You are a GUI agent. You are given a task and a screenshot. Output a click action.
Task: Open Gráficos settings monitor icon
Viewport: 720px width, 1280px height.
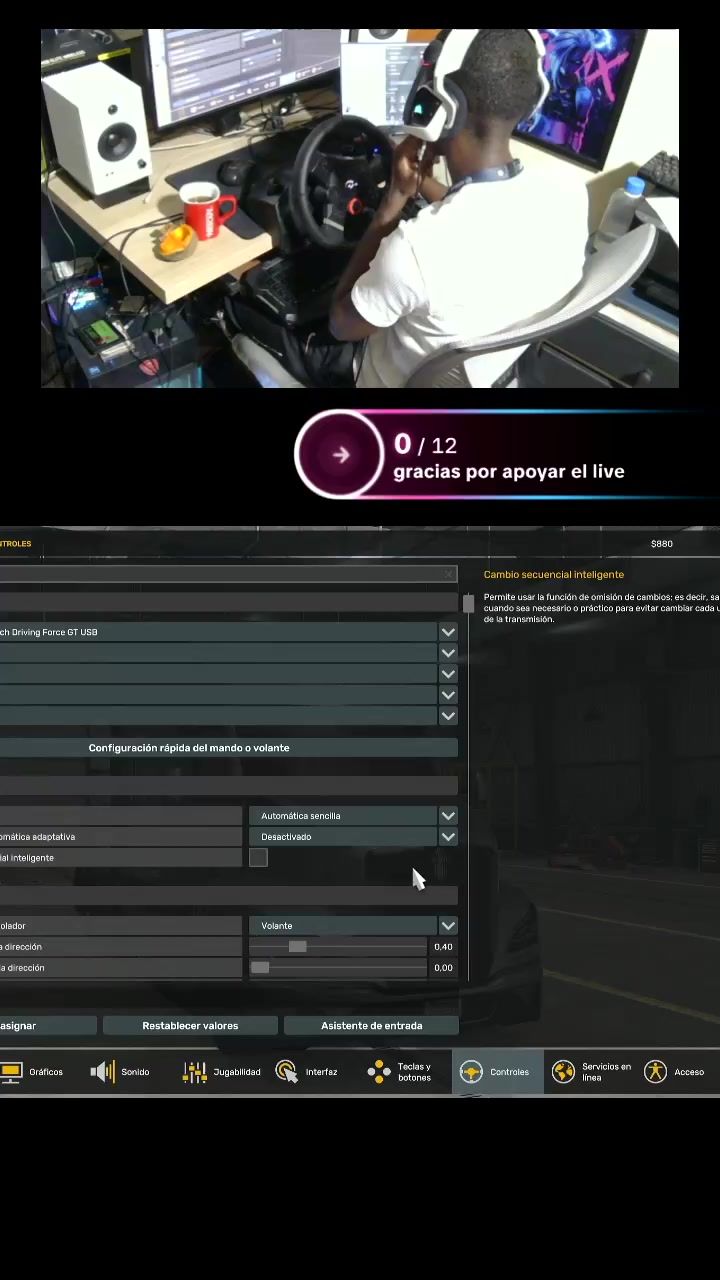click(11, 1072)
